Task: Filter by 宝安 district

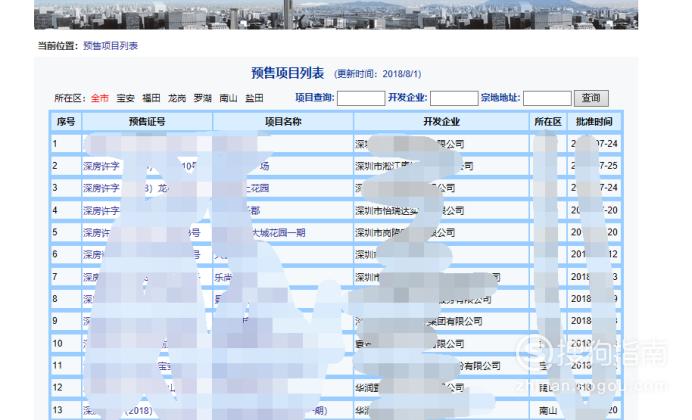Action: (125, 98)
